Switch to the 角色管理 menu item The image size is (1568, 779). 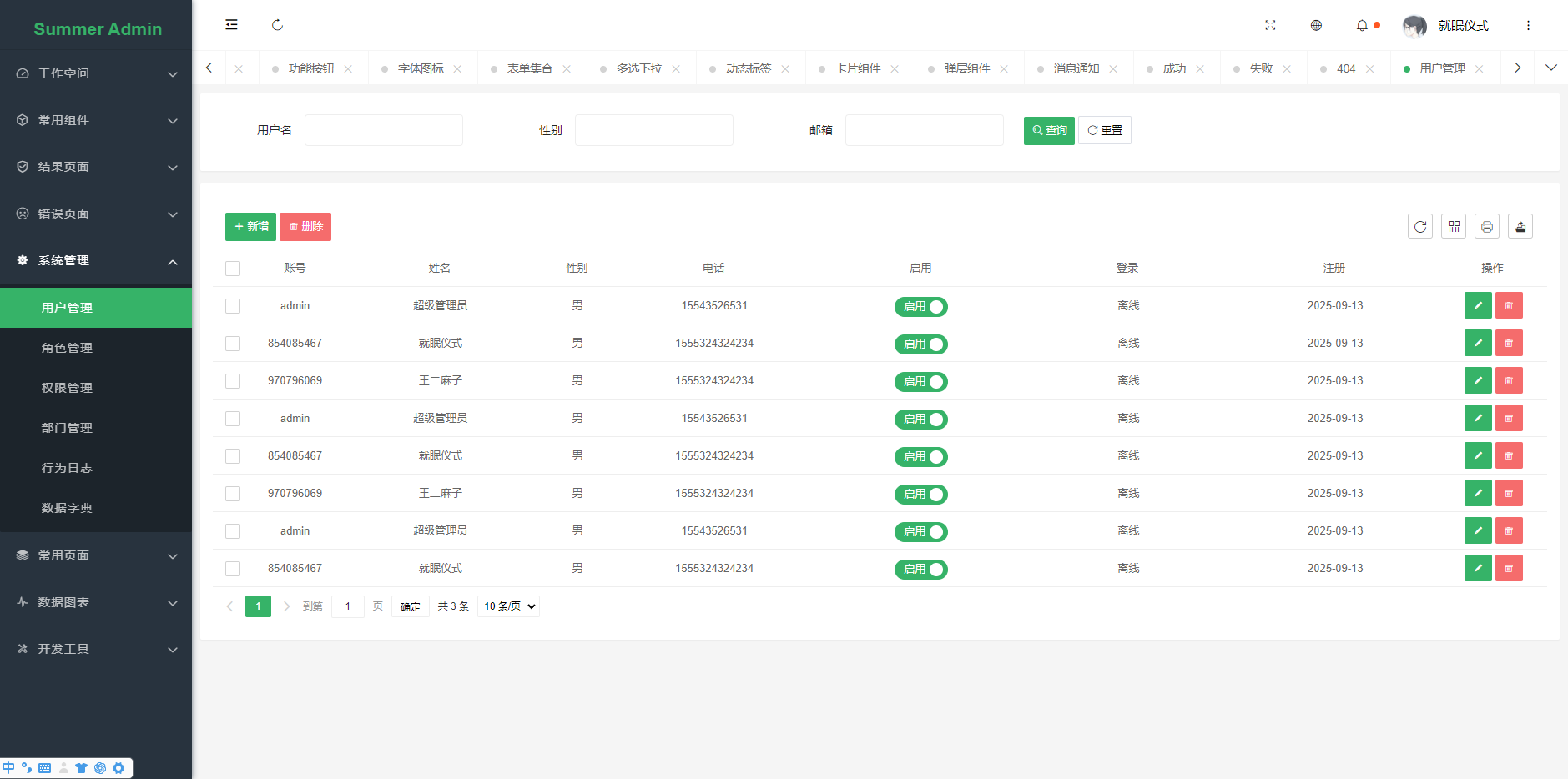pyautogui.click(x=68, y=347)
